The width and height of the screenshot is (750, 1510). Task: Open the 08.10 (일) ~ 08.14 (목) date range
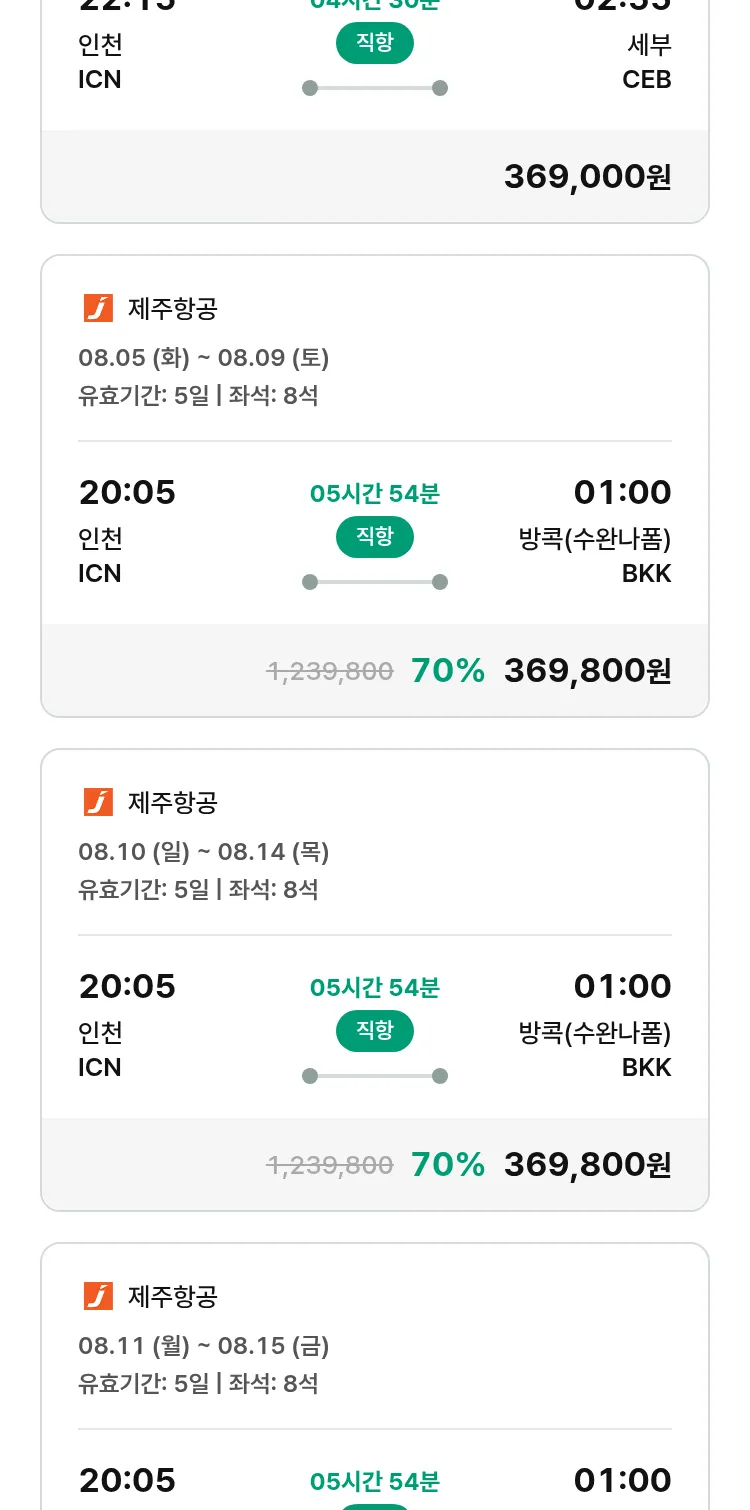[x=204, y=852]
